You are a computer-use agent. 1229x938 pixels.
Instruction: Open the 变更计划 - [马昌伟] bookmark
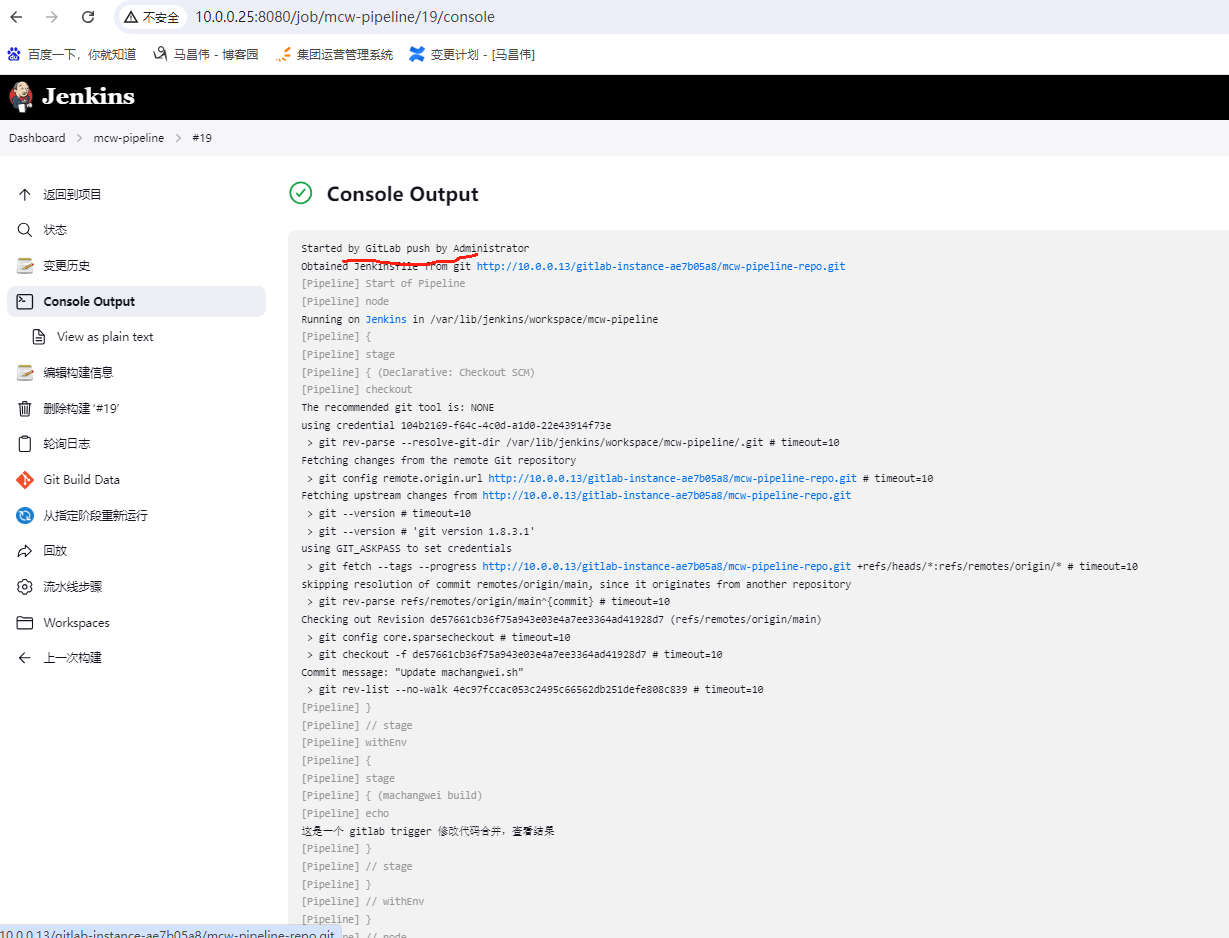point(472,54)
